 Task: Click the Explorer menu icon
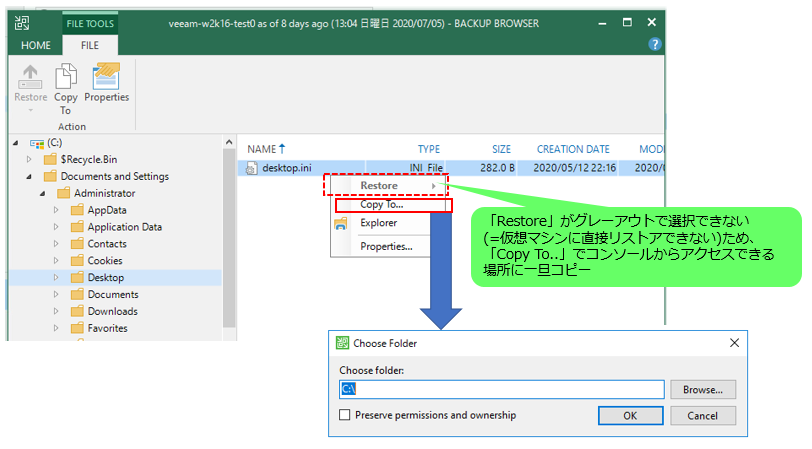click(x=341, y=223)
